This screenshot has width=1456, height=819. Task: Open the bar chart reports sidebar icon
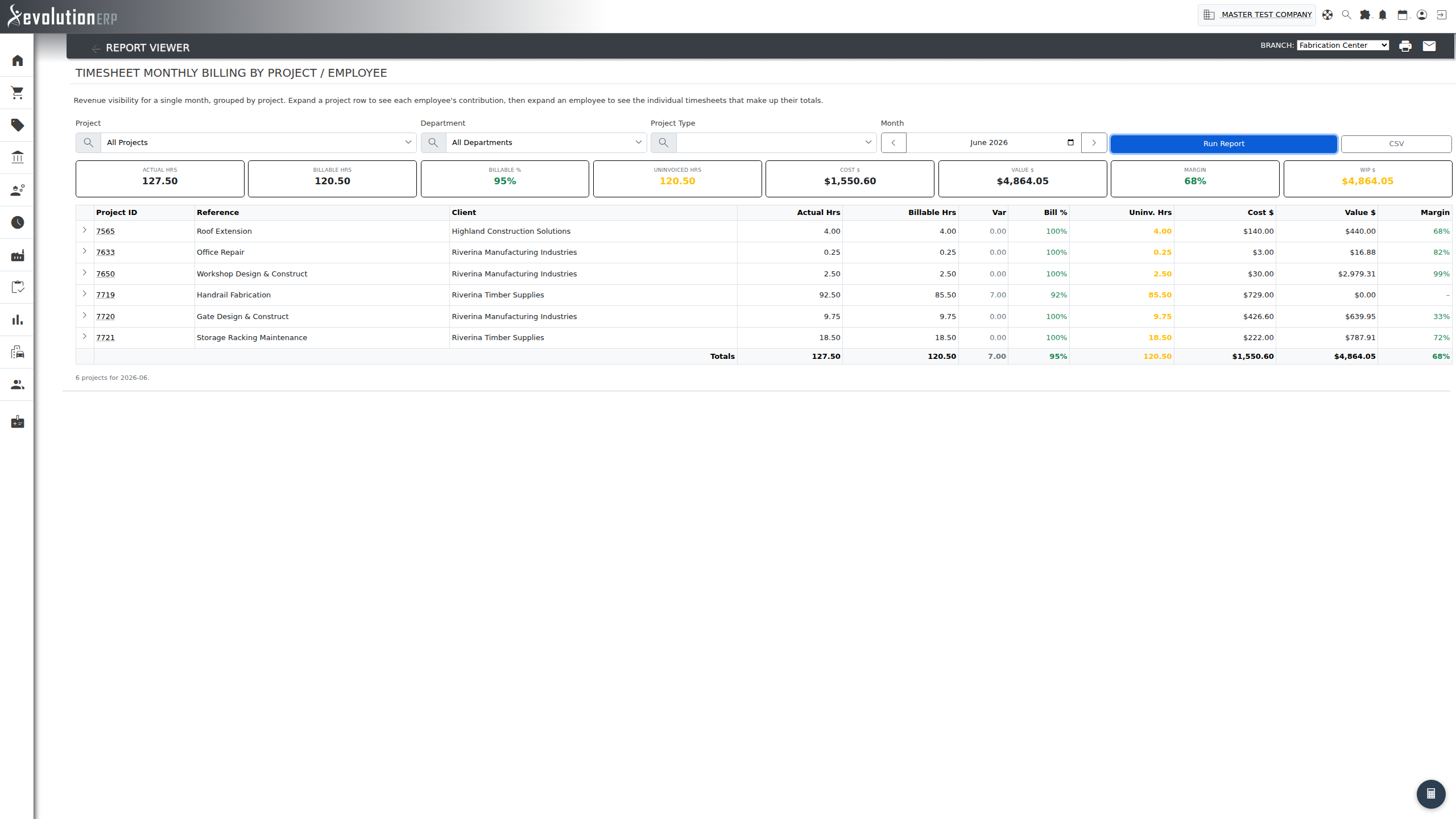coord(18,320)
